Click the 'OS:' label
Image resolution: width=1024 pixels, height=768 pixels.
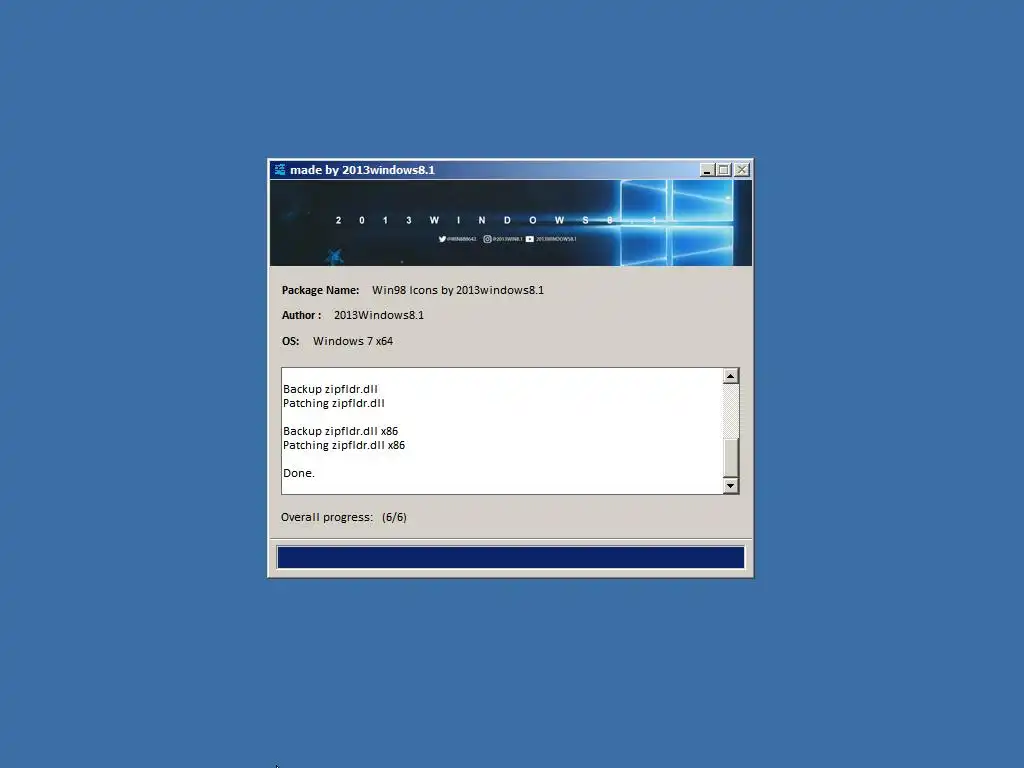pos(291,341)
